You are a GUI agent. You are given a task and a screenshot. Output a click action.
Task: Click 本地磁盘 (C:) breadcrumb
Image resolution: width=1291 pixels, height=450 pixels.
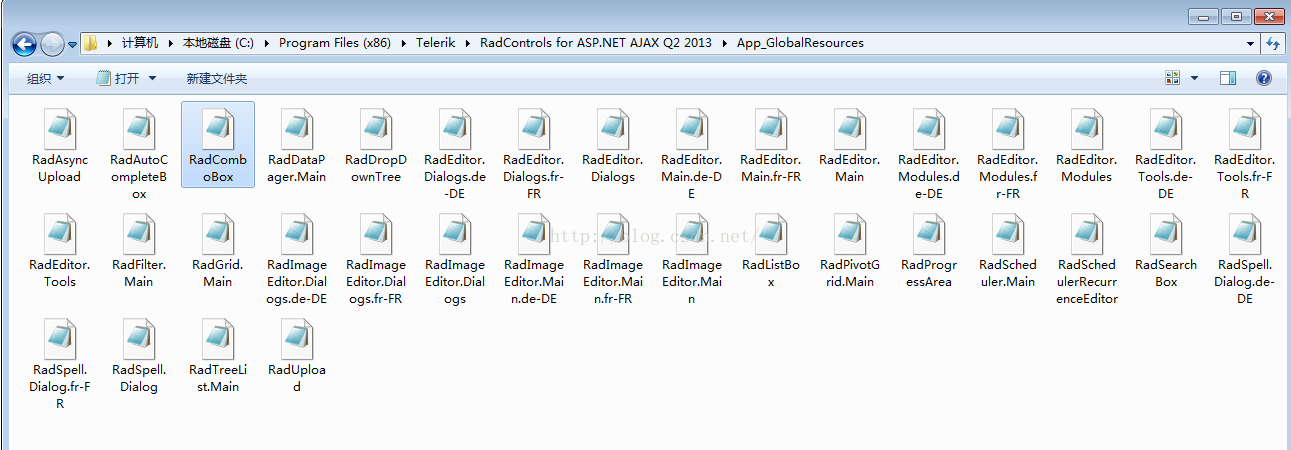click(218, 43)
